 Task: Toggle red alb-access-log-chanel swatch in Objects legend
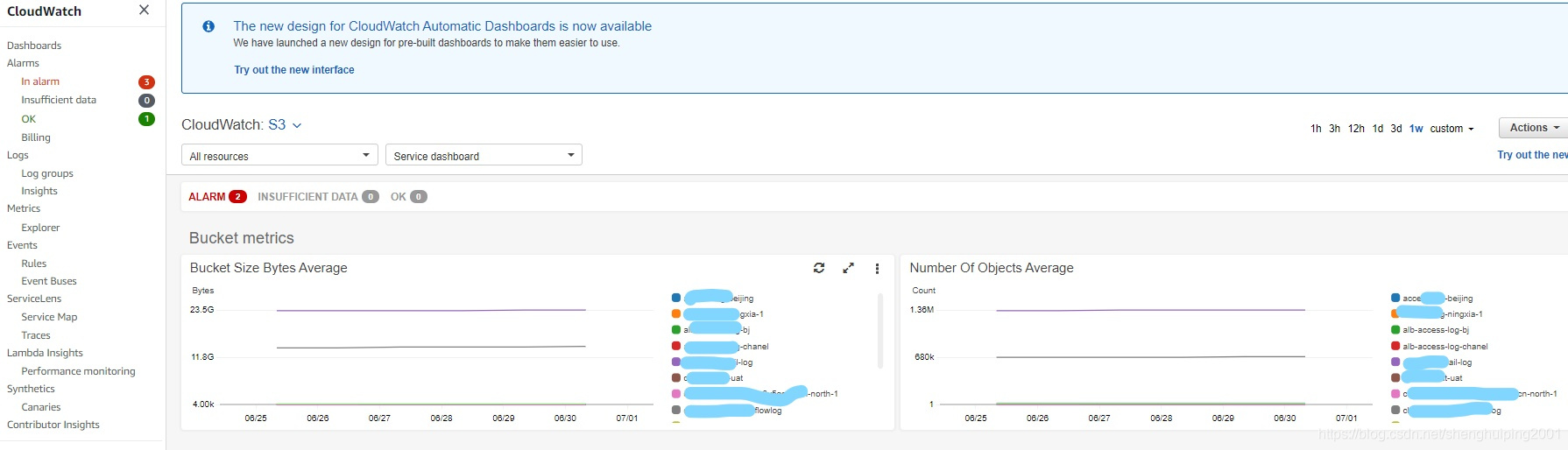click(1395, 346)
